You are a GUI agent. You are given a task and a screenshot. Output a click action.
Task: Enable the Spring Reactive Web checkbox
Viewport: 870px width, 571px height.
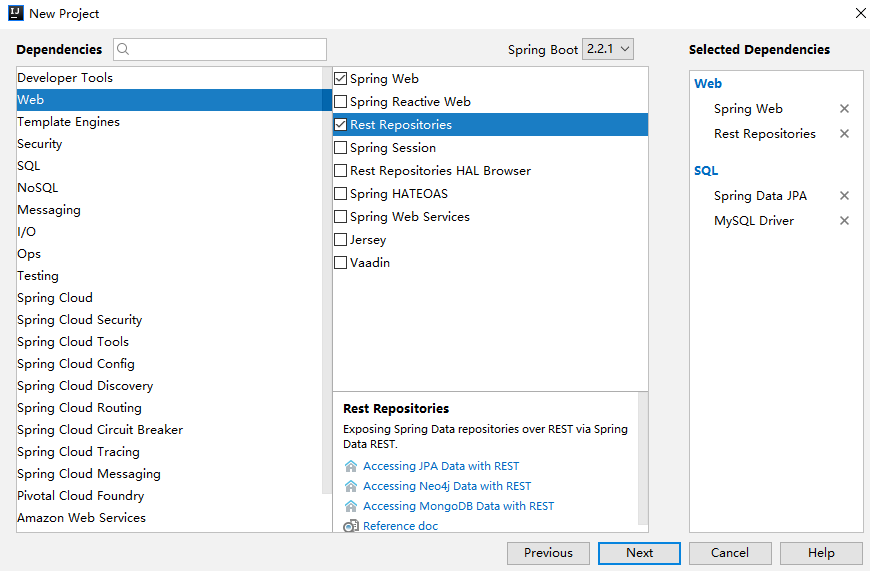coord(341,102)
